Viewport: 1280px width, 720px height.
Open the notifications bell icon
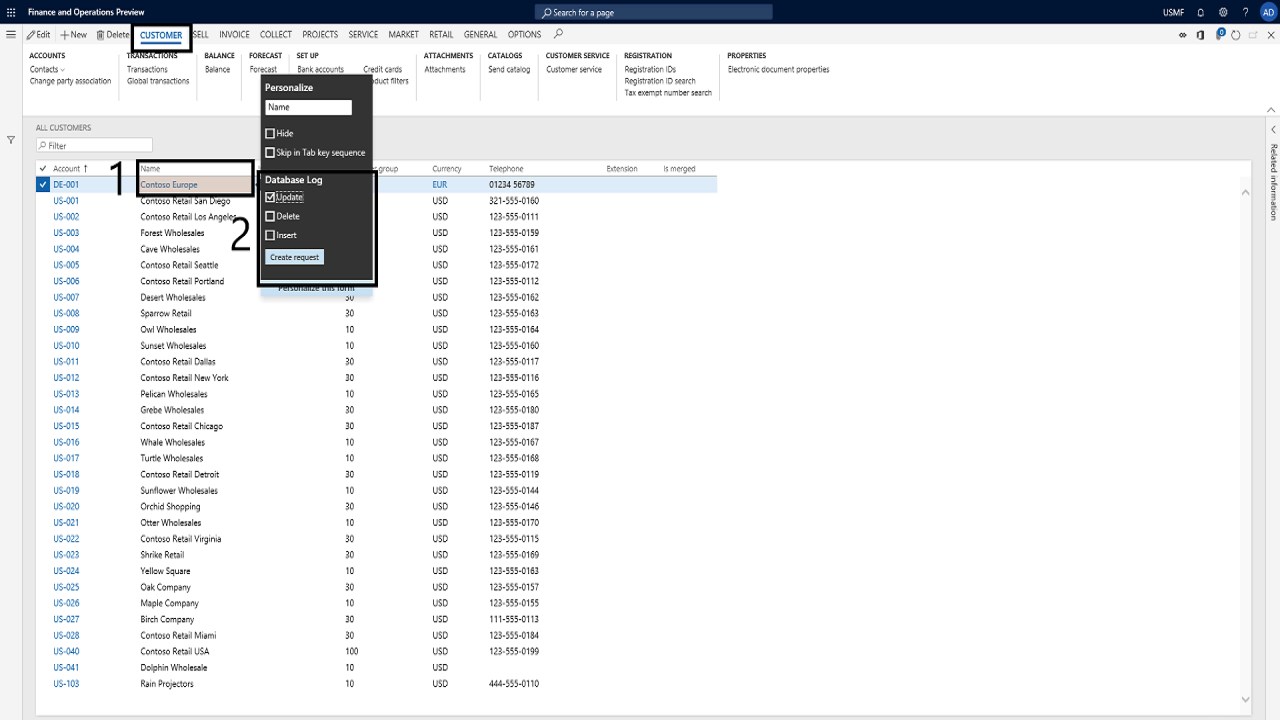[x=1200, y=12]
